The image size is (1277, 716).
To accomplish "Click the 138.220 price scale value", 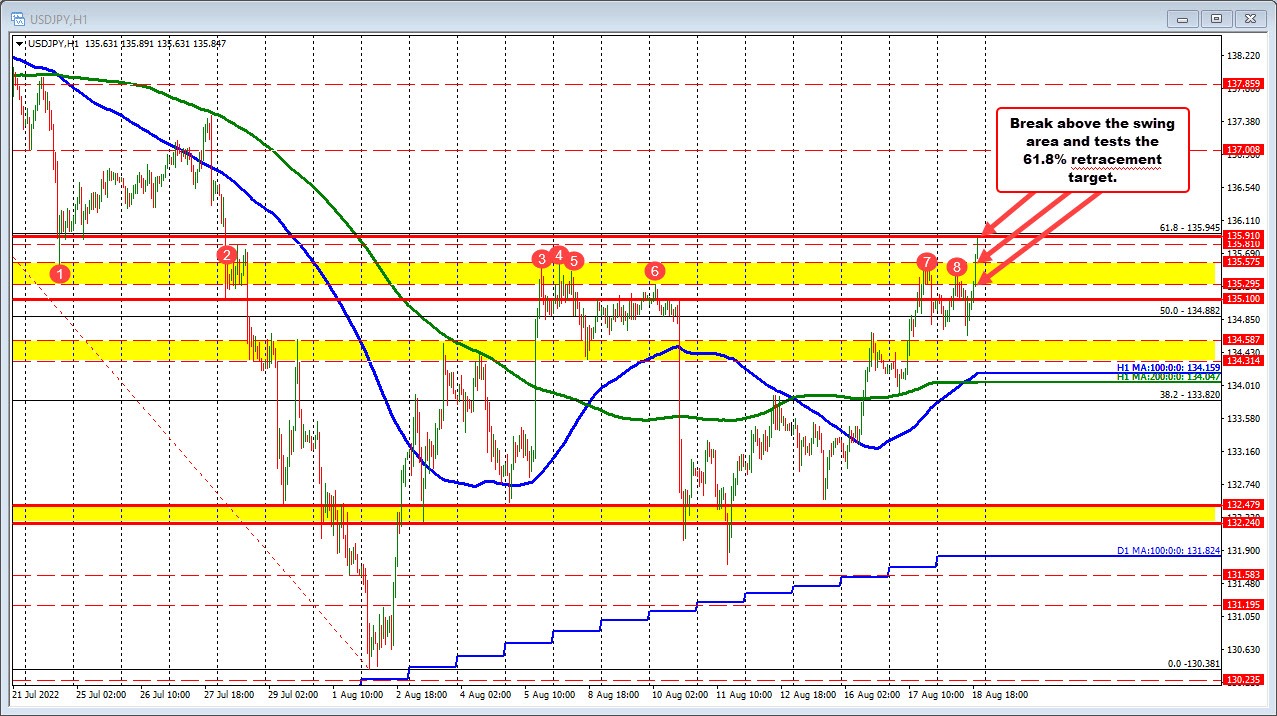I will coord(1245,56).
